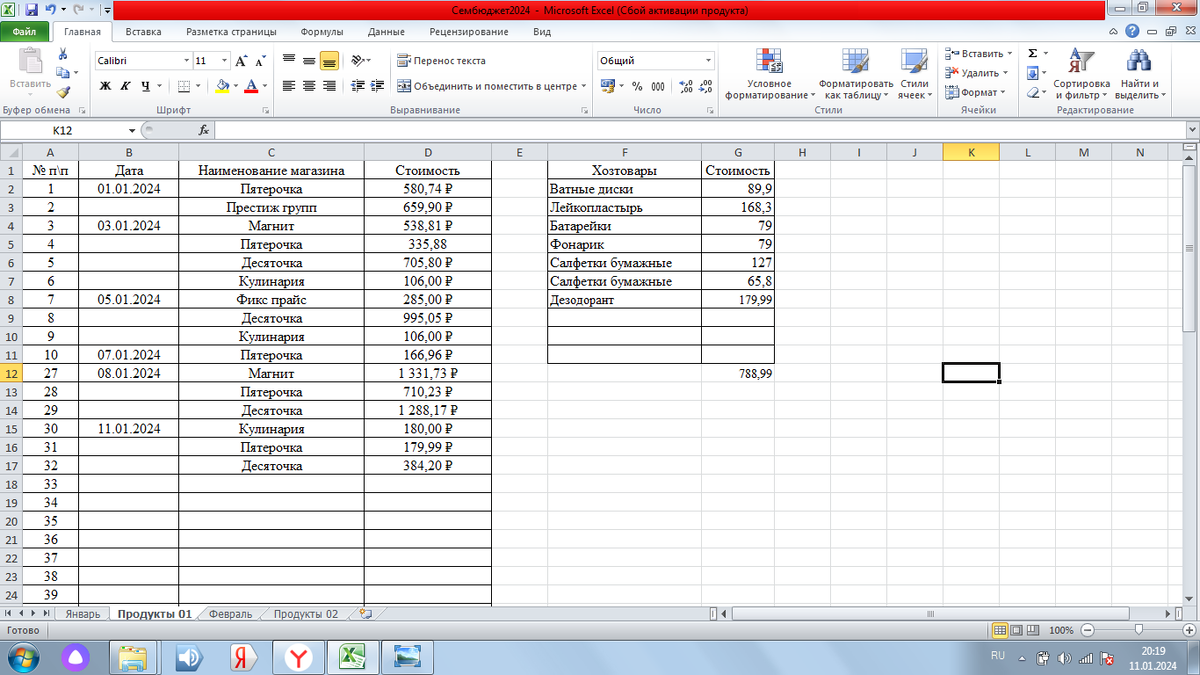The image size is (1200, 675).
Task: Click the zoom slider handle
Action: click(1138, 631)
